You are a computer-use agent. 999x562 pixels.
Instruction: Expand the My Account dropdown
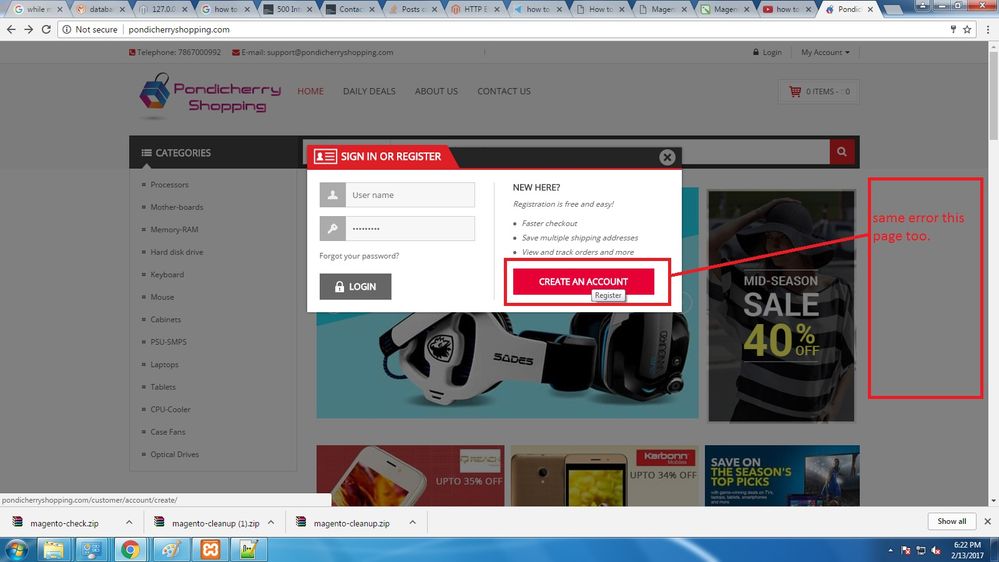click(825, 52)
